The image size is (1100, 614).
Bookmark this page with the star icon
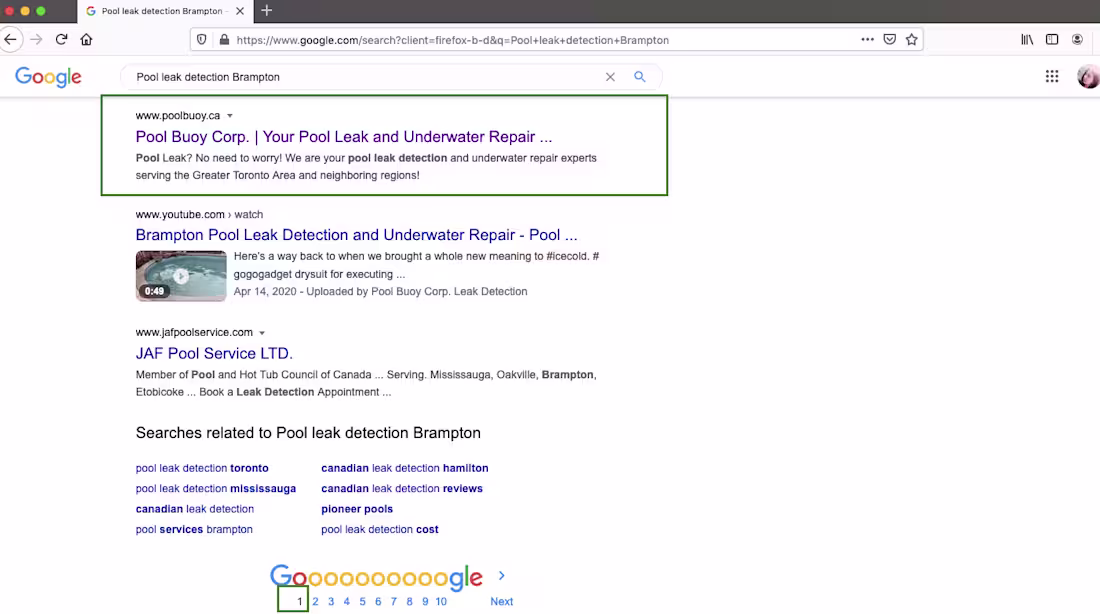(911, 39)
